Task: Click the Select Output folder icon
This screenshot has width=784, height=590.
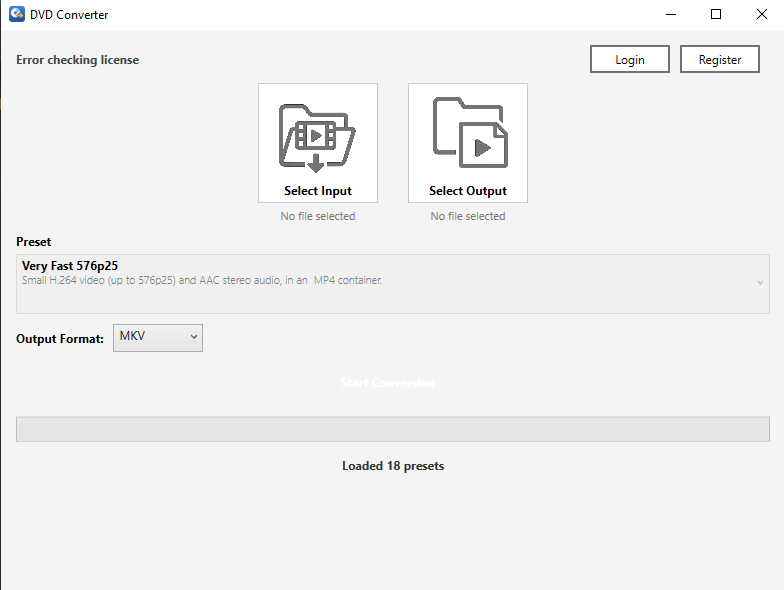Action: click(470, 132)
